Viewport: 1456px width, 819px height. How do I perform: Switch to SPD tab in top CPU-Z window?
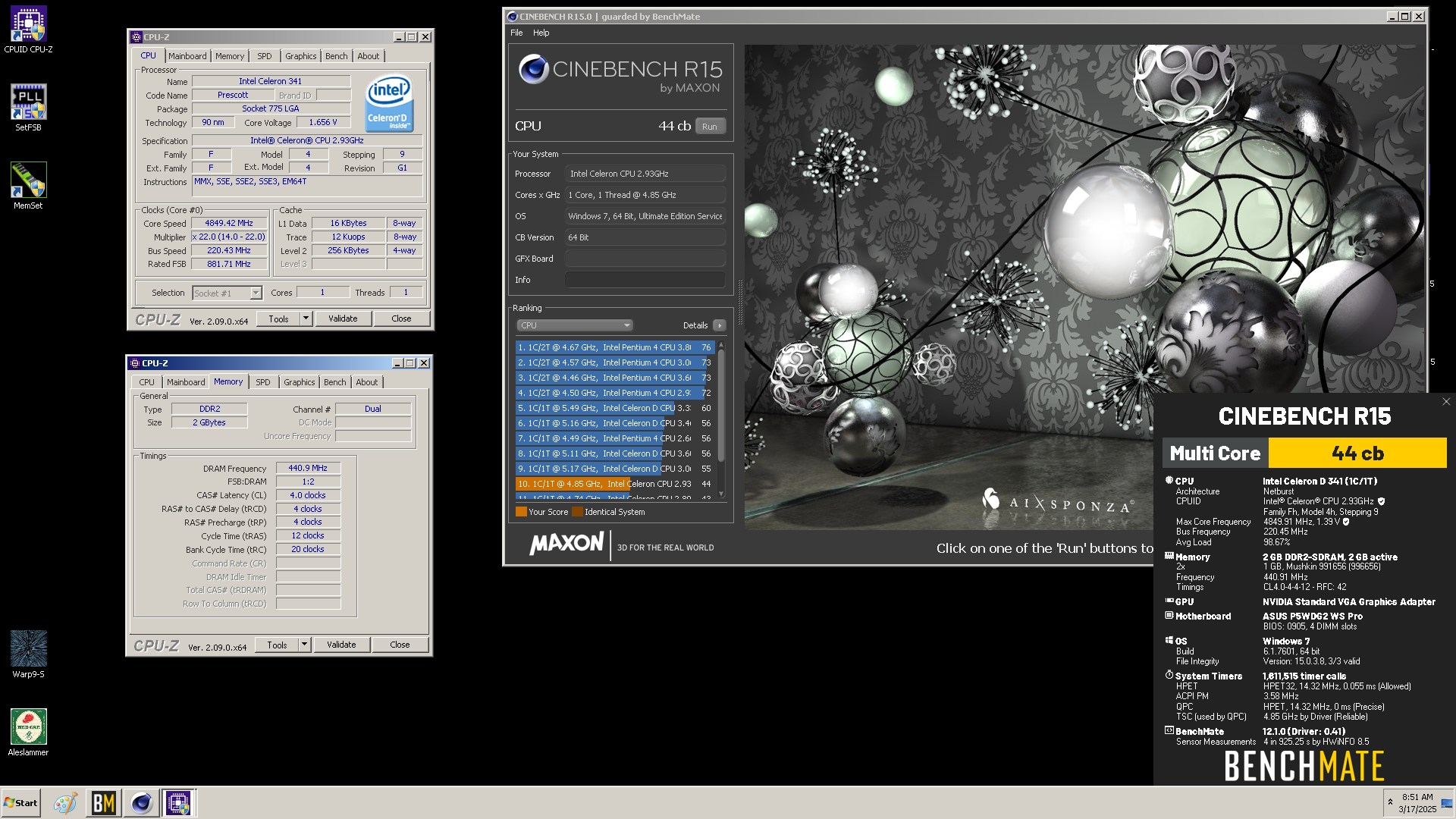tap(264, 56)
